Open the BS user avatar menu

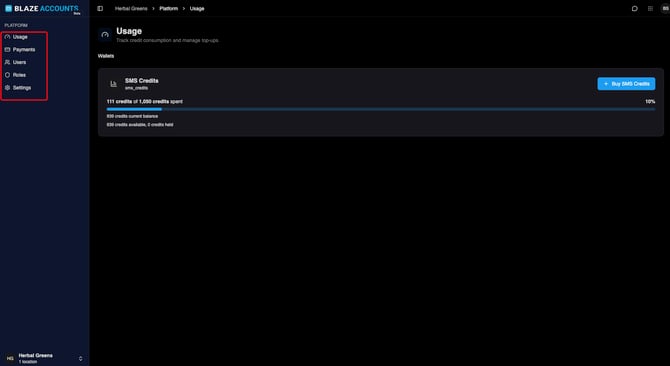pyautogui.click(x=665, y=9)
